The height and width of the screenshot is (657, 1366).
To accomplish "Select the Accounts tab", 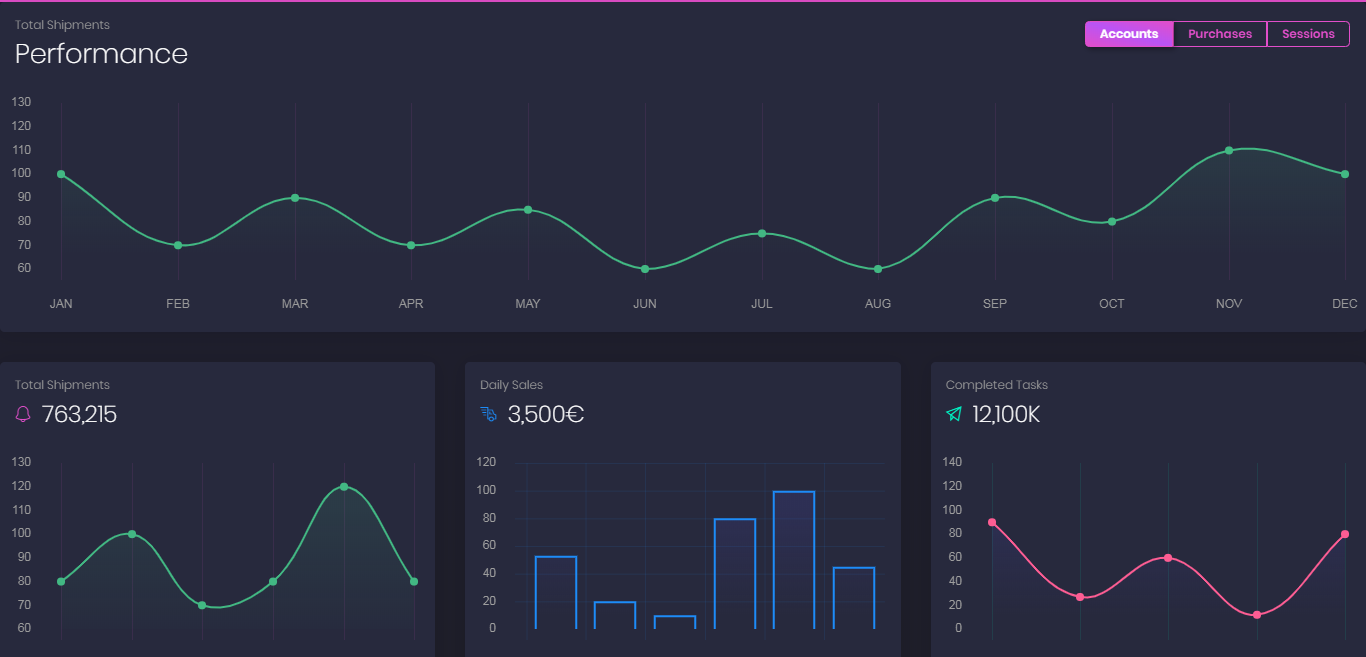I will click(1129, 34).
